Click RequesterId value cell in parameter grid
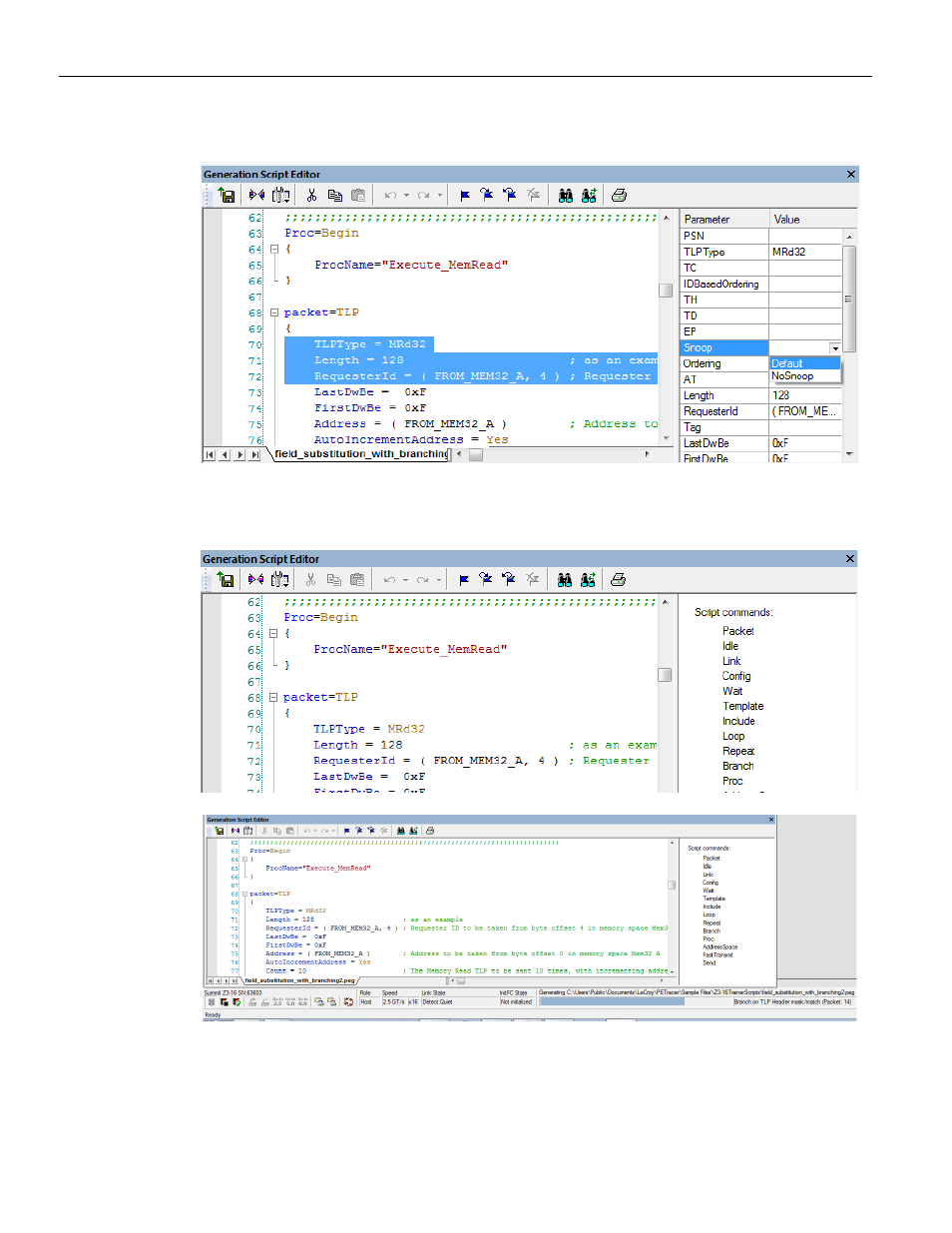The height and width of the screenshot is (1233, 952). coord(805,411)
